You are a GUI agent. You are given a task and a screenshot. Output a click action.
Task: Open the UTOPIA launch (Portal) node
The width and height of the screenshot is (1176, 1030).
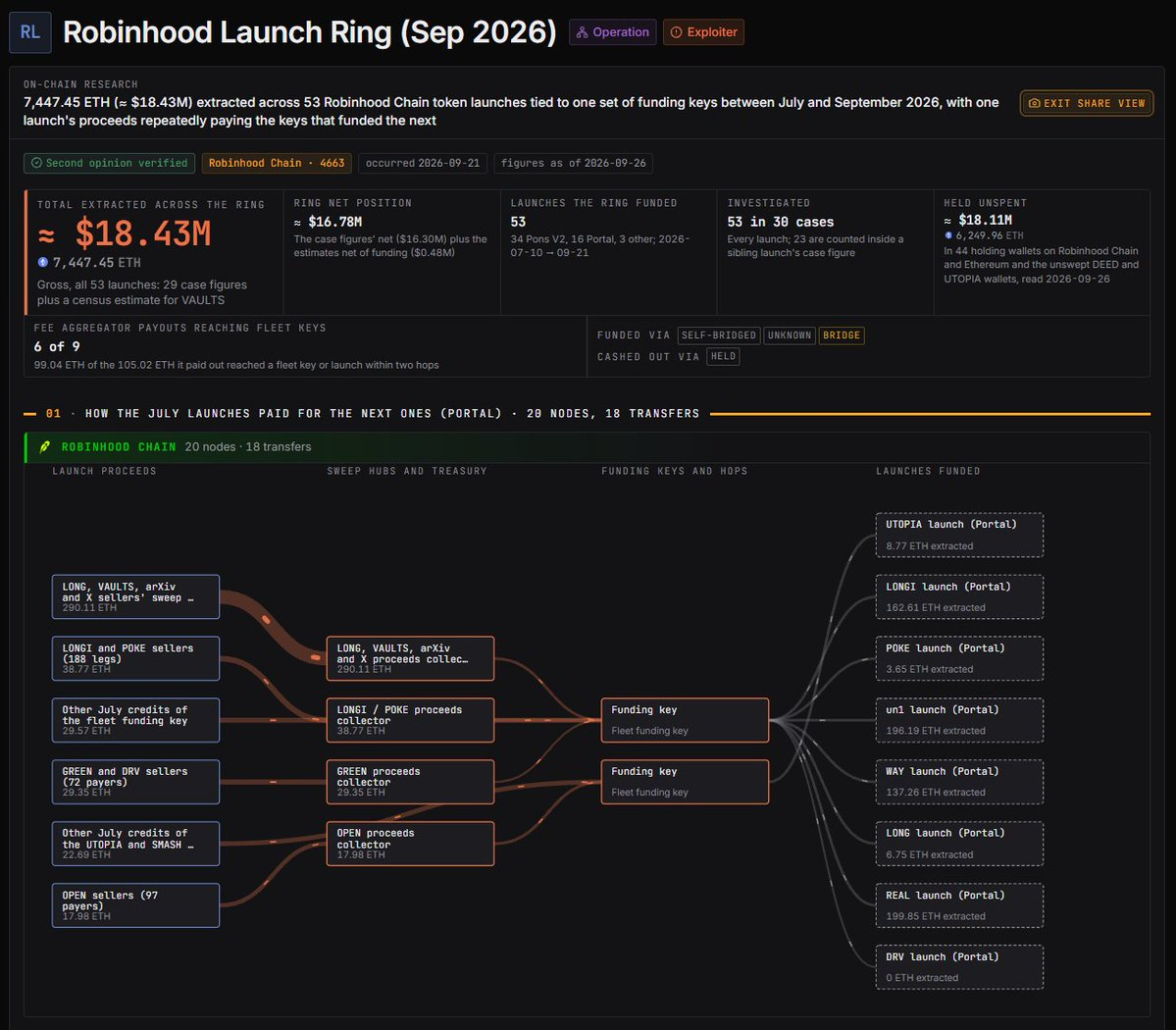pos(959,535)
